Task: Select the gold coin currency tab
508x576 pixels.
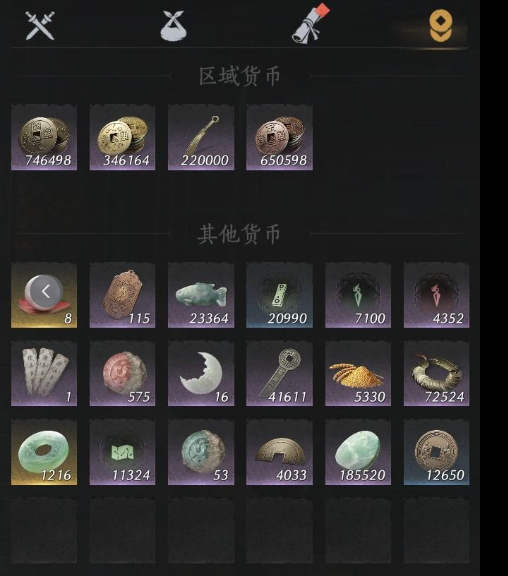Action: click(x=441, y=25)
